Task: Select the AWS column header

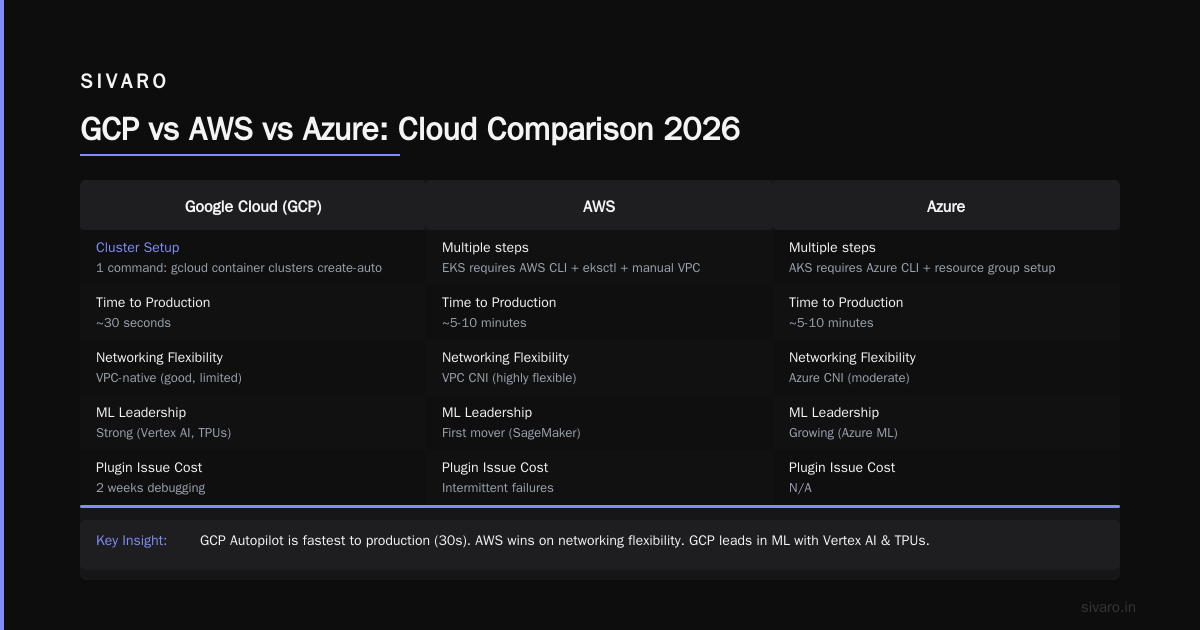Action: (599, 206)
